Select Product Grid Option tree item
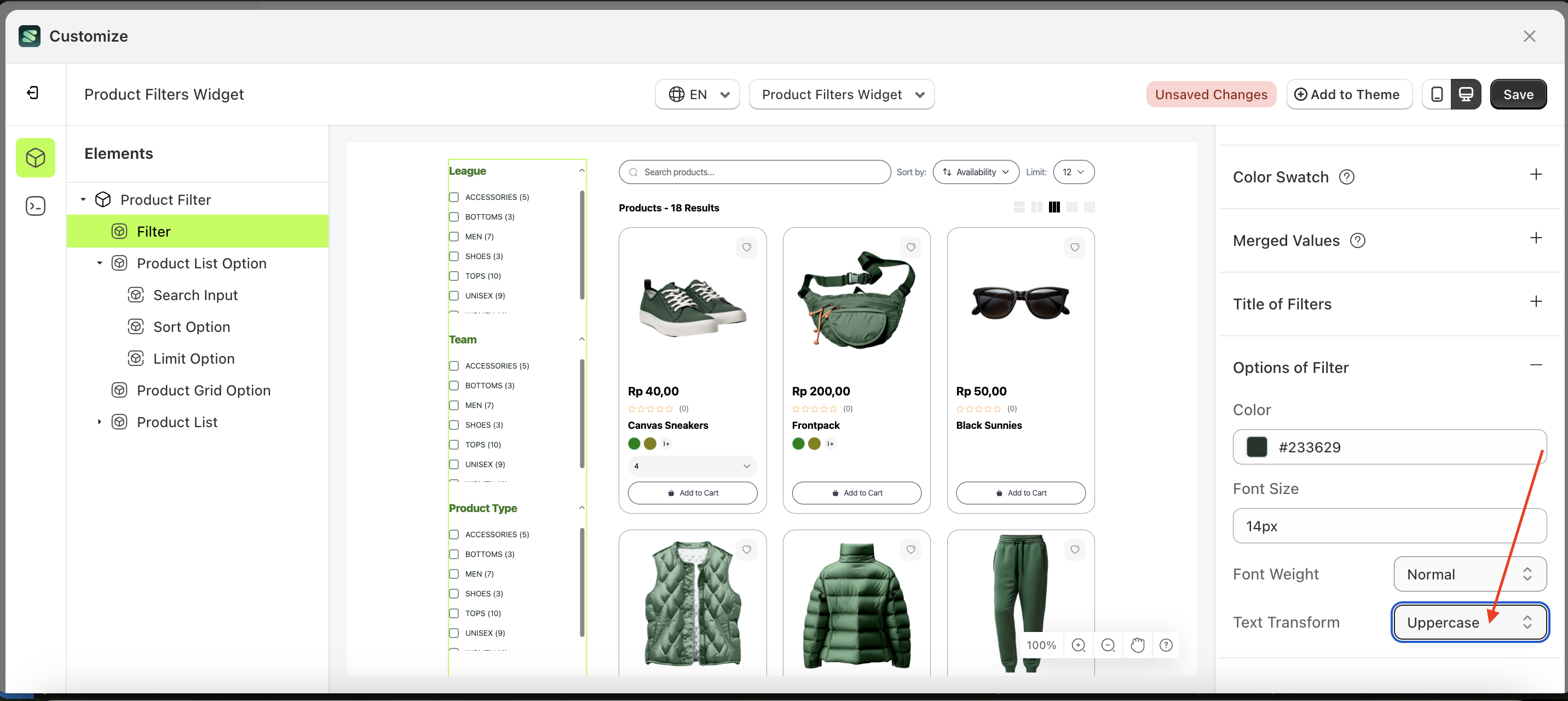 pyautogui.click(x=203, y=390)
